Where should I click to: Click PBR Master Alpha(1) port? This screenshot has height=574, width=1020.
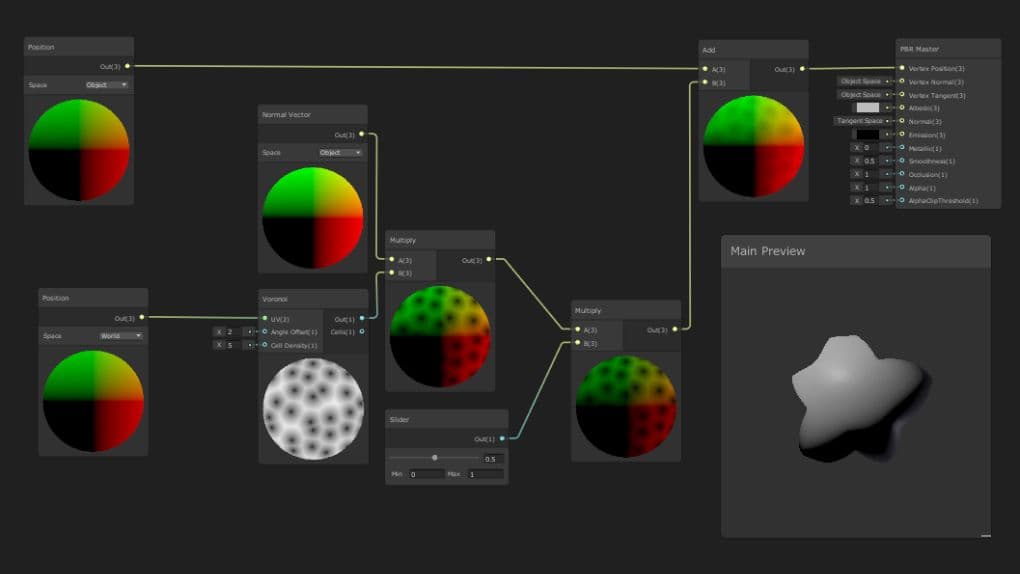tap(902, 187)
